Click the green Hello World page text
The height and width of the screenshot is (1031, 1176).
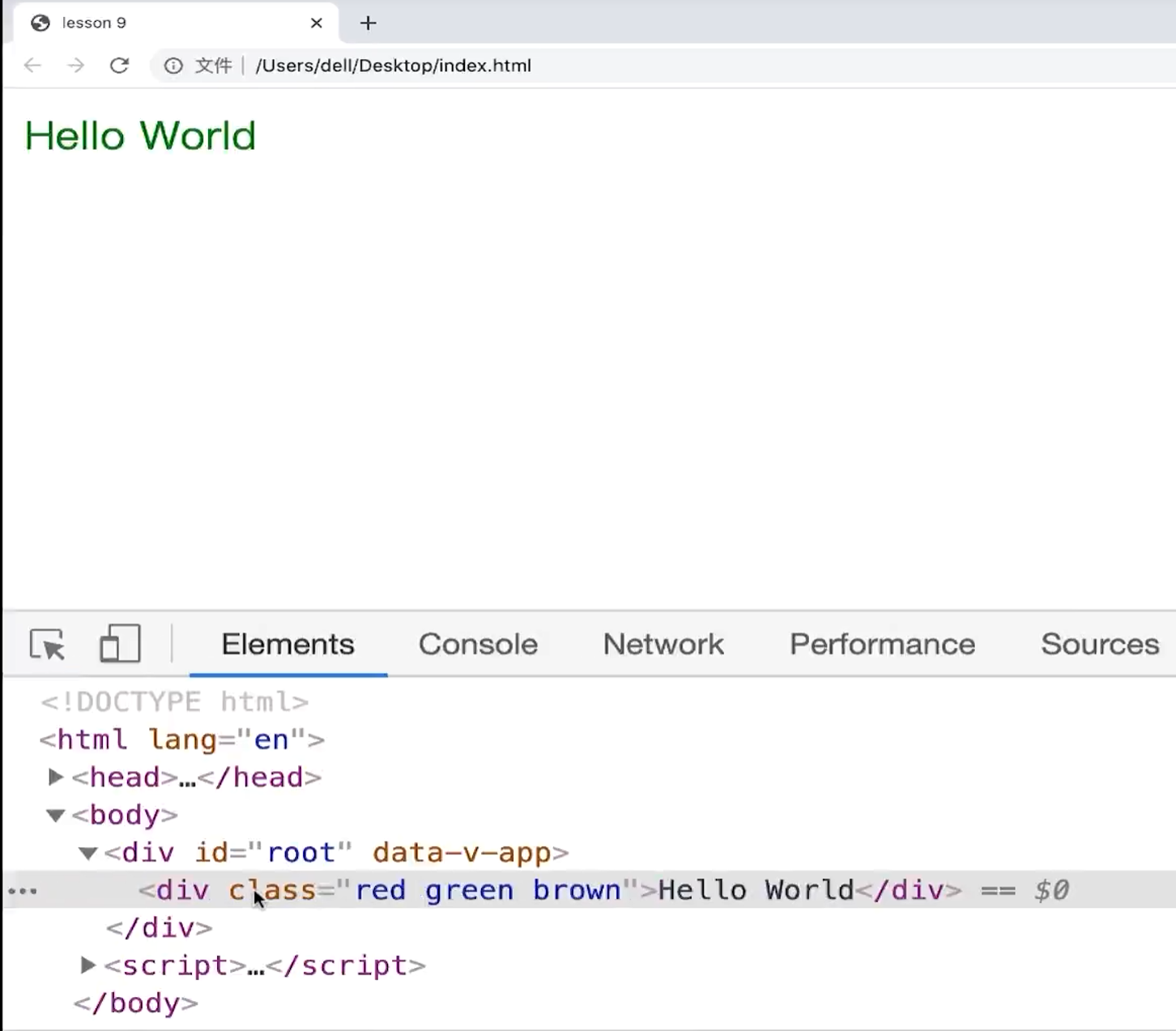pyautogui.click(x=140, y=135)
